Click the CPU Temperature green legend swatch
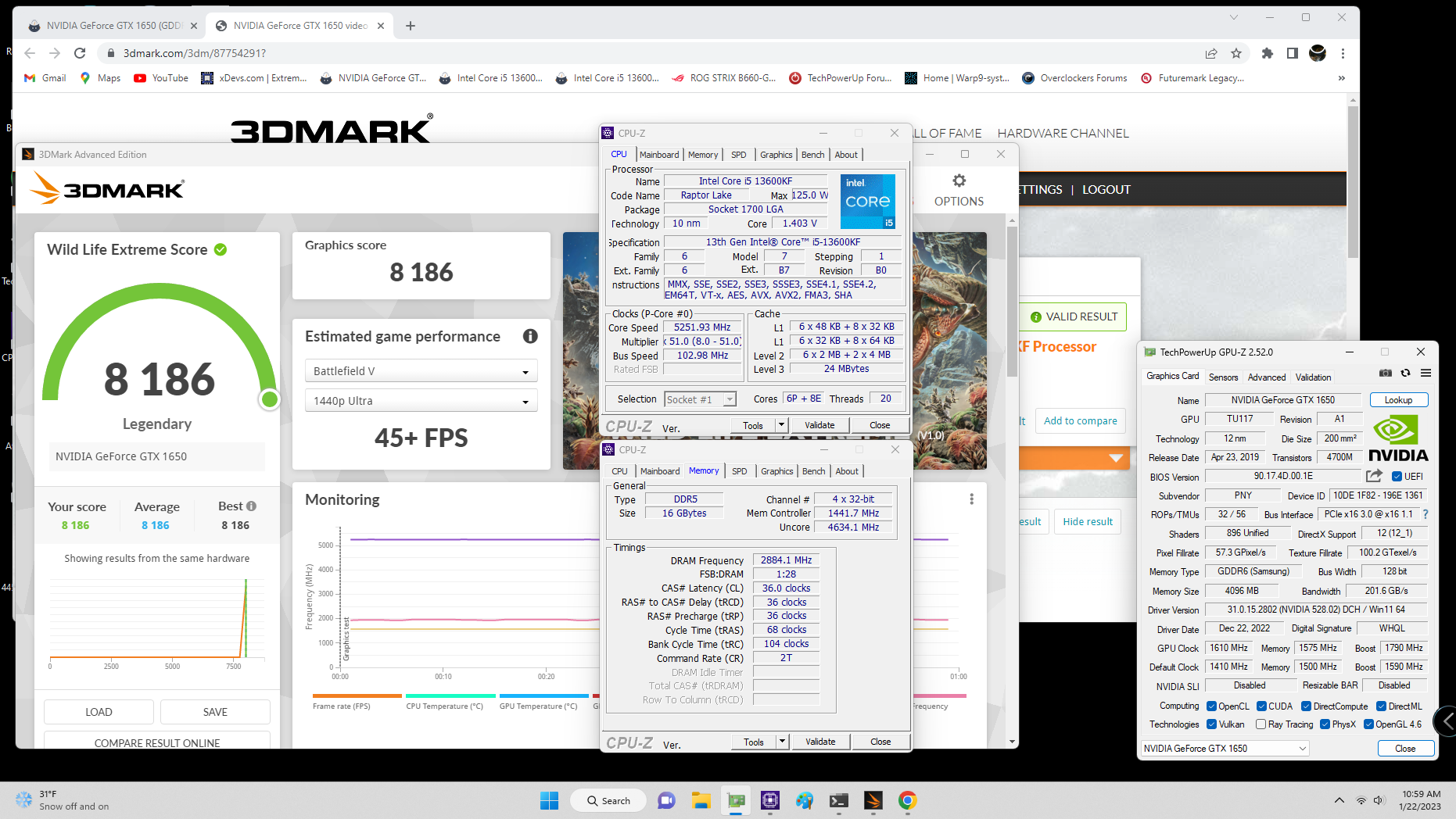 pyautogui.click(x=450, y=696)
